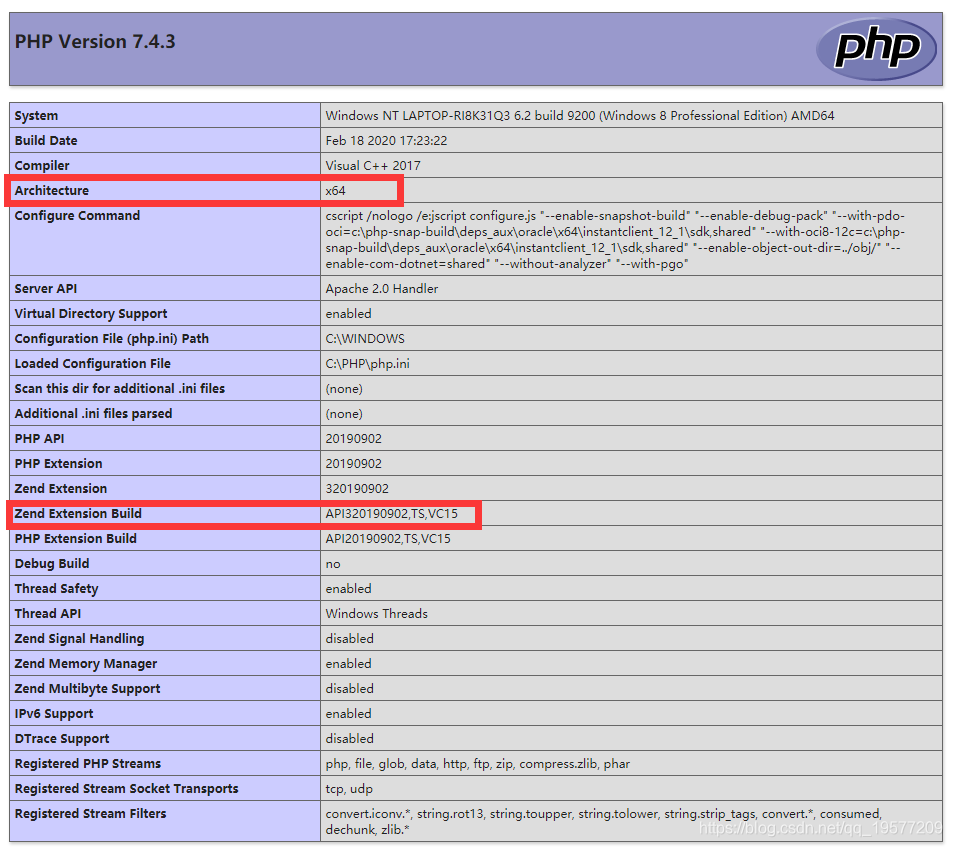This screenshot has height=847, width=953.
Task: Select the 'Feb 18 2020 17:23:22' value
Action: click(x=386, y=140)
